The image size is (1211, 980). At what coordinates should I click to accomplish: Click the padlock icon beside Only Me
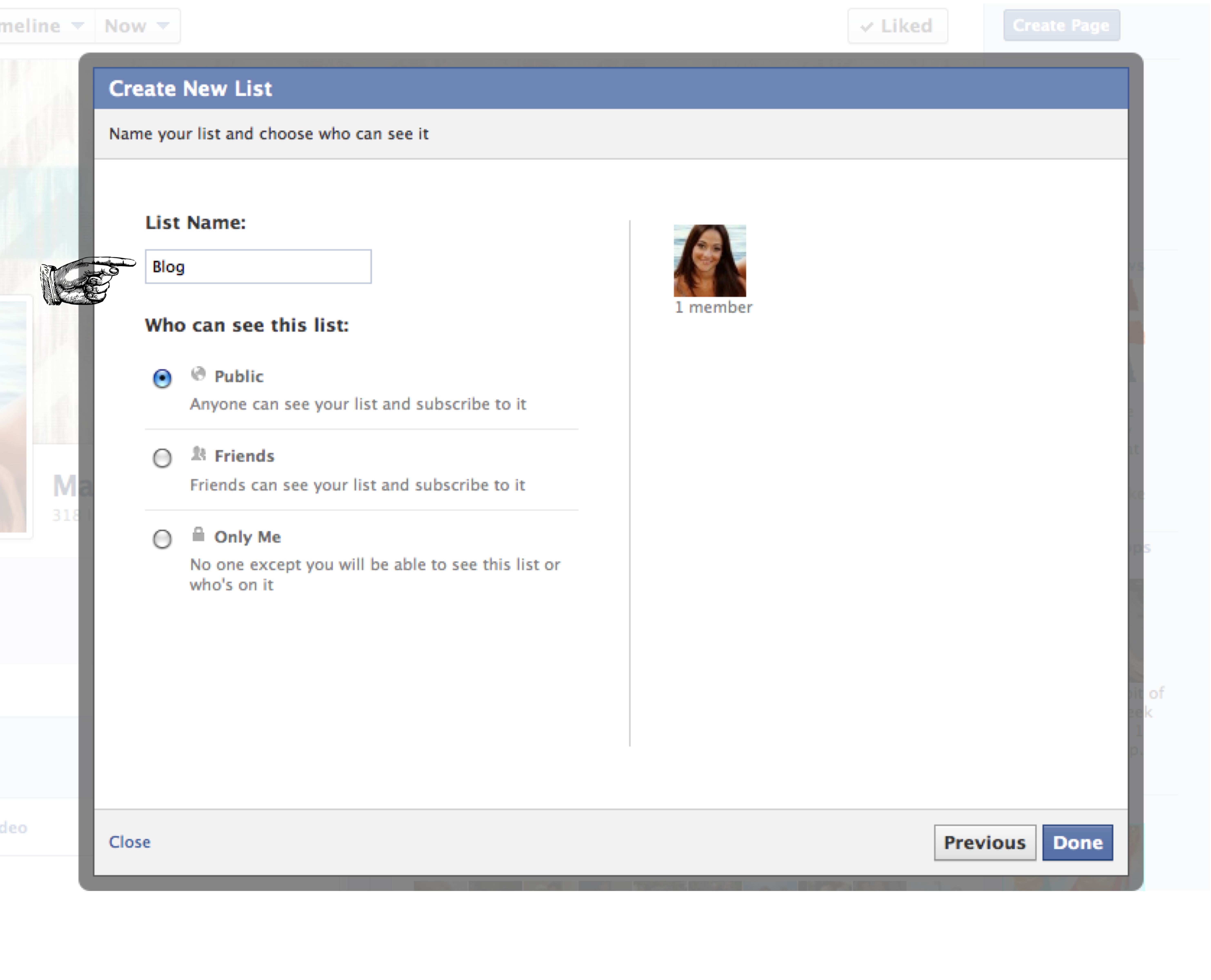tap(198, 534)
